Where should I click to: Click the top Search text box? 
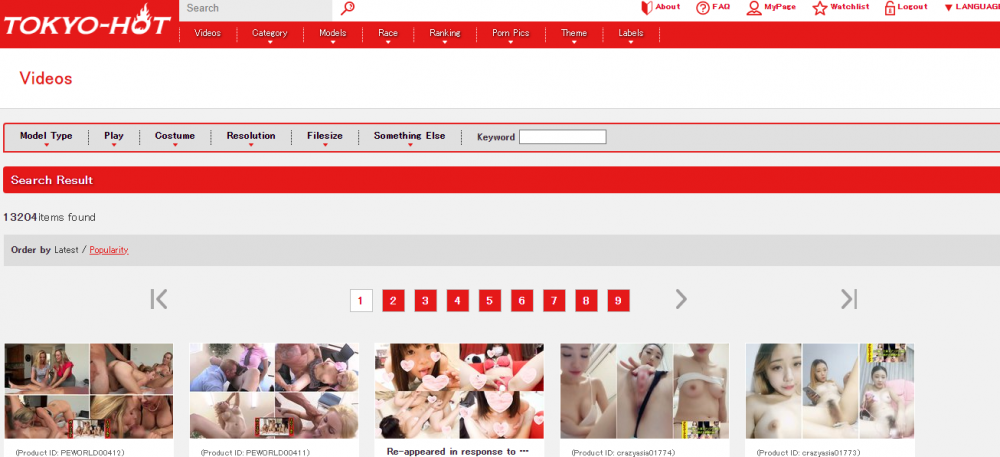click(x=255, y=9)
